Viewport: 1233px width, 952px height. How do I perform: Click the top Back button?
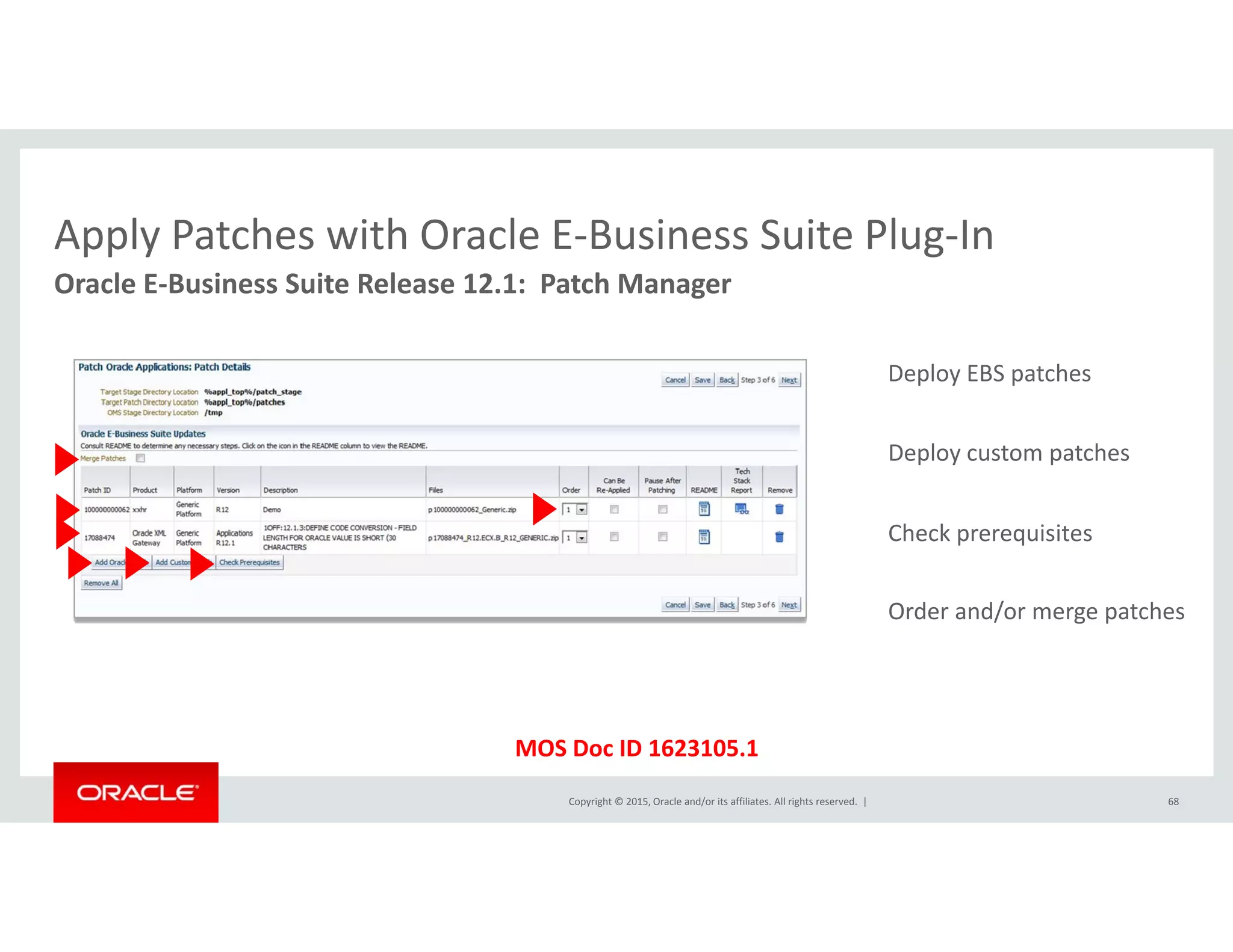(x=727, y=380)
